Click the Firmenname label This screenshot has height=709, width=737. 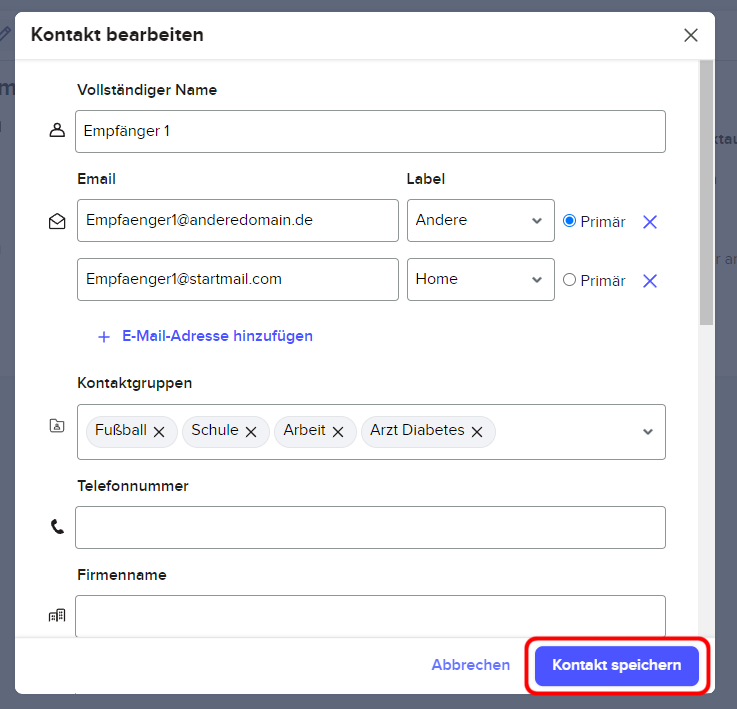coord(122,575)
